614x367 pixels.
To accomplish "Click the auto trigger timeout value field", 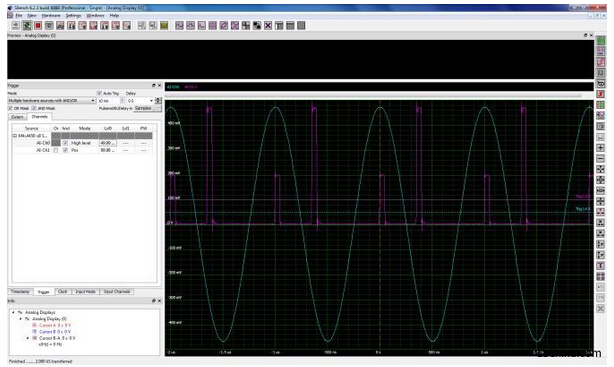I will coord(108,101).
